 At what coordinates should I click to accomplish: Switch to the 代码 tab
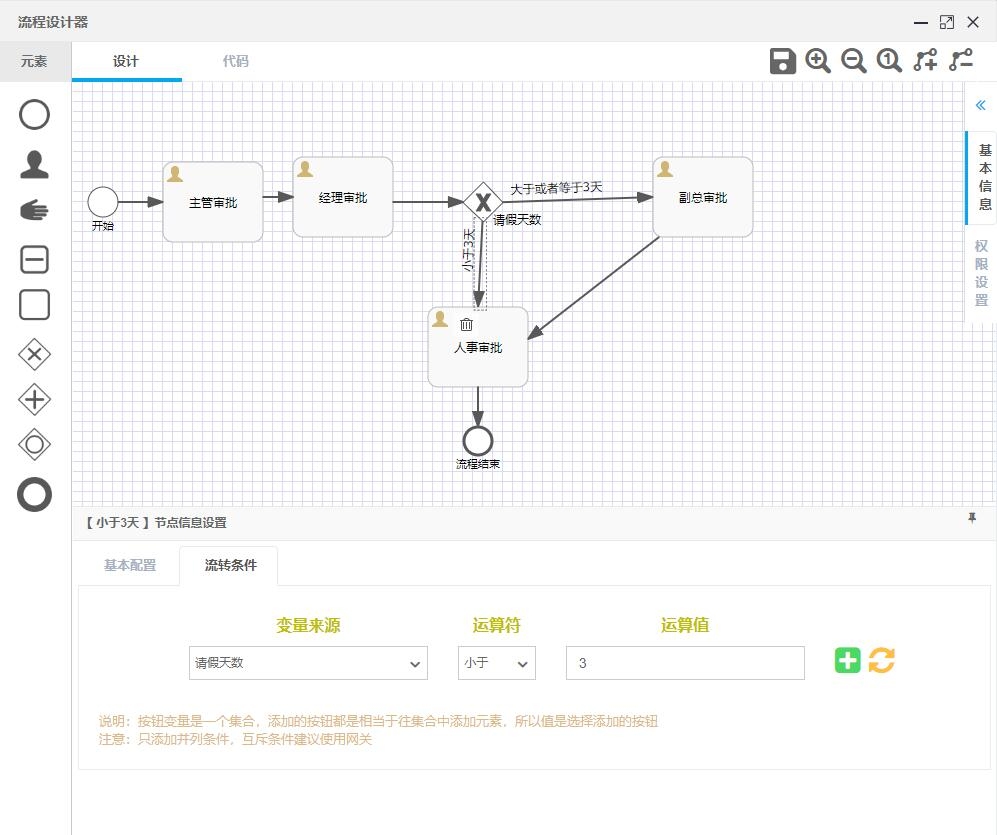(x=235, y=60)
